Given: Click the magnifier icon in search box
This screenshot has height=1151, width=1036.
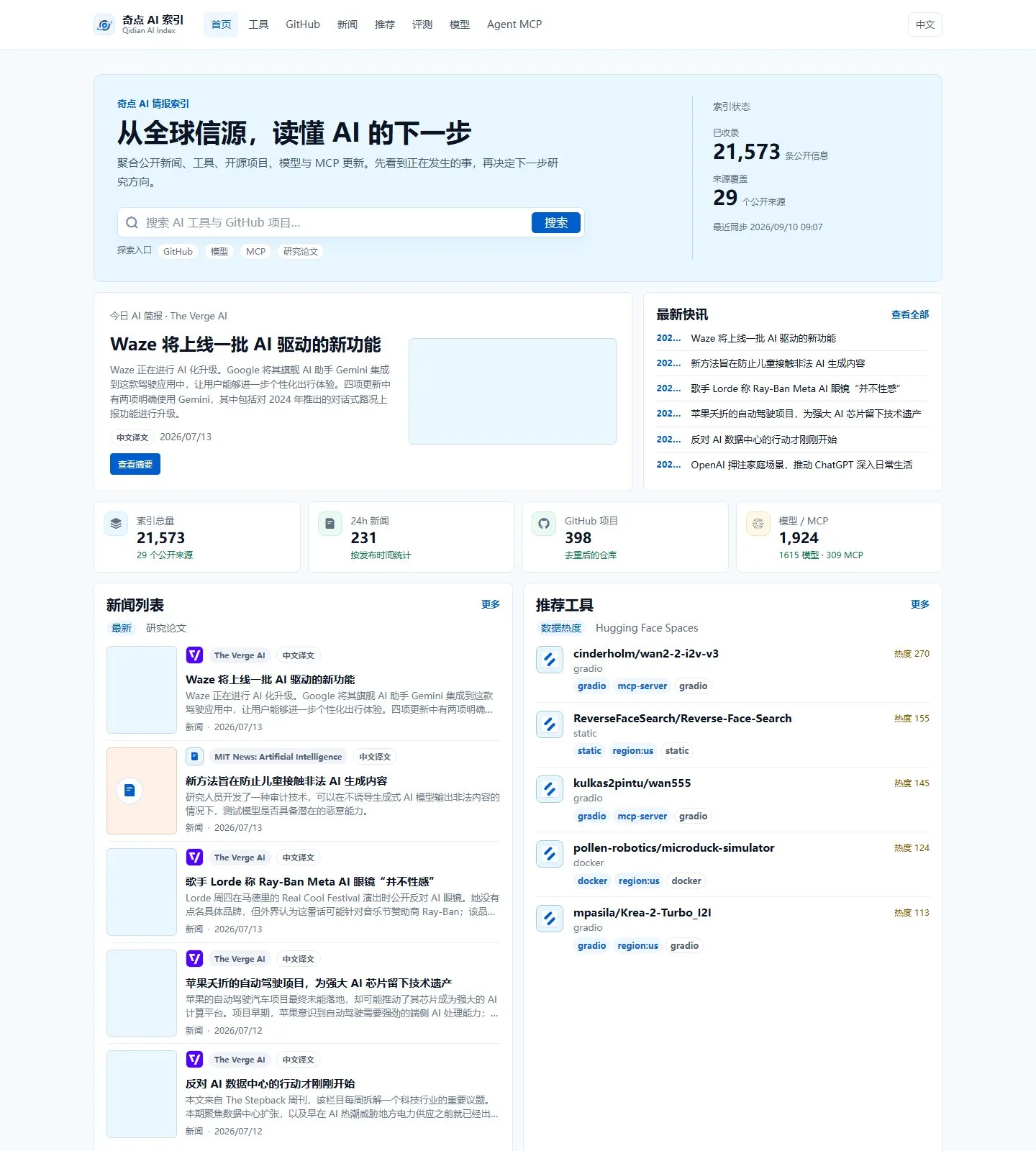Looking at the screenshot, I should tap(132, 223).
